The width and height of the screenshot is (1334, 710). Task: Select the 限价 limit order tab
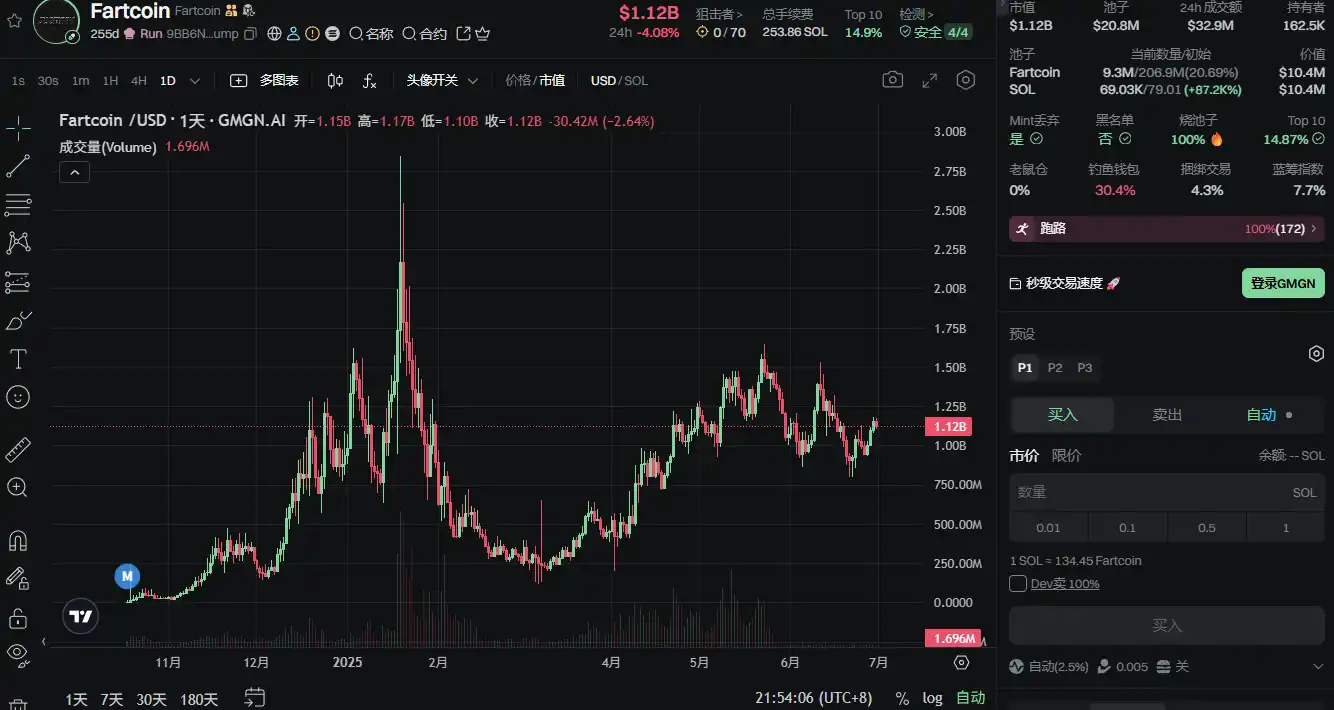(1066, 455)
